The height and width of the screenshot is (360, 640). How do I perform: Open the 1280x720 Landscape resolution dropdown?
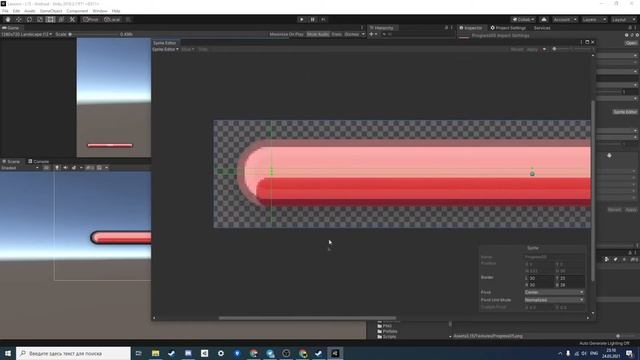click(x=27, y=34)
